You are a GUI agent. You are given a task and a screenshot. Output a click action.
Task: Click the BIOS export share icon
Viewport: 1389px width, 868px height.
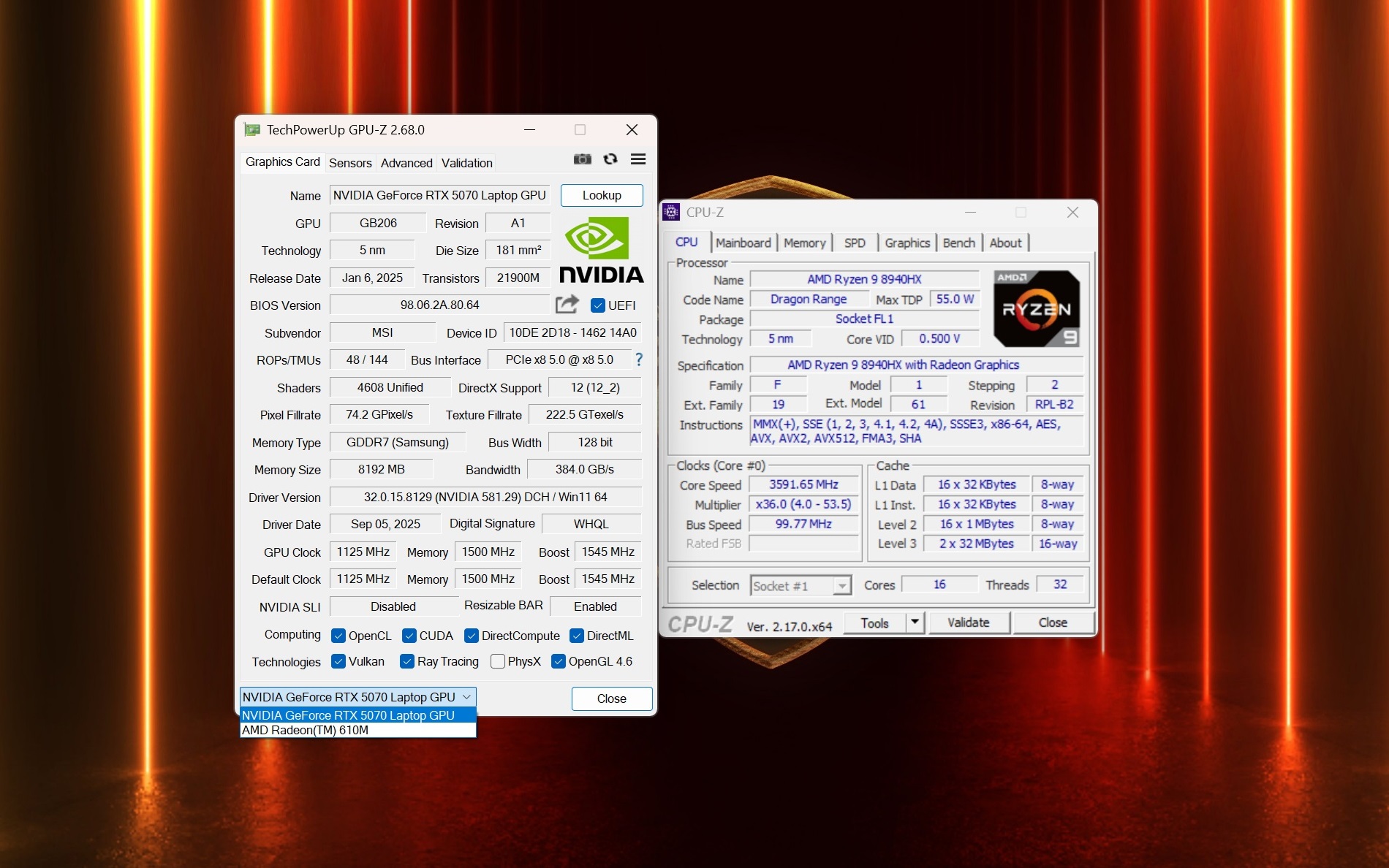pos(567,304)
